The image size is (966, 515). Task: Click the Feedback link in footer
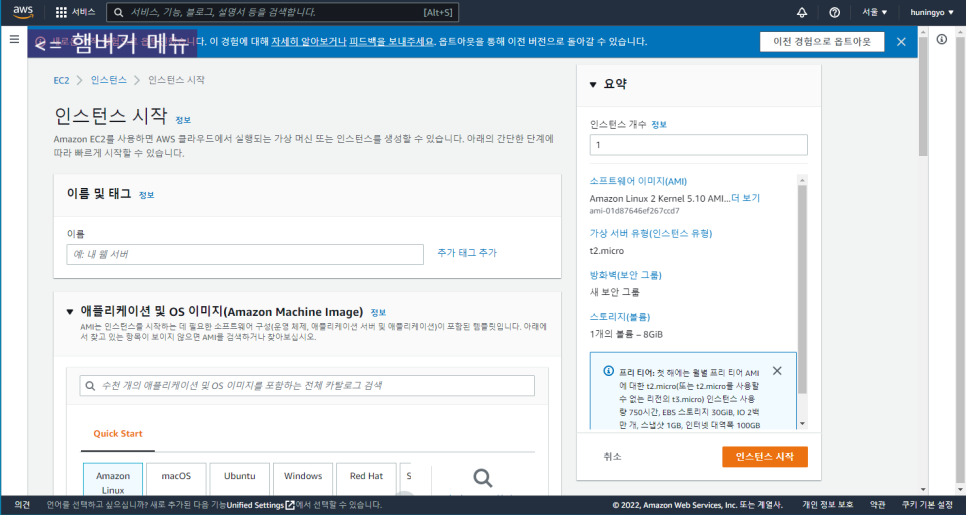[22, 505]
